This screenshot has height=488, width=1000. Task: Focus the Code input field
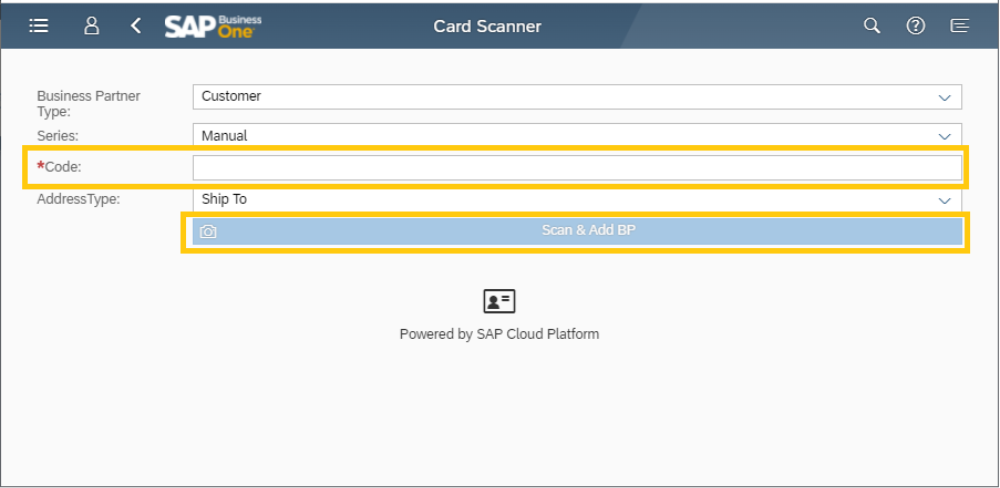[x=577, y=168]
